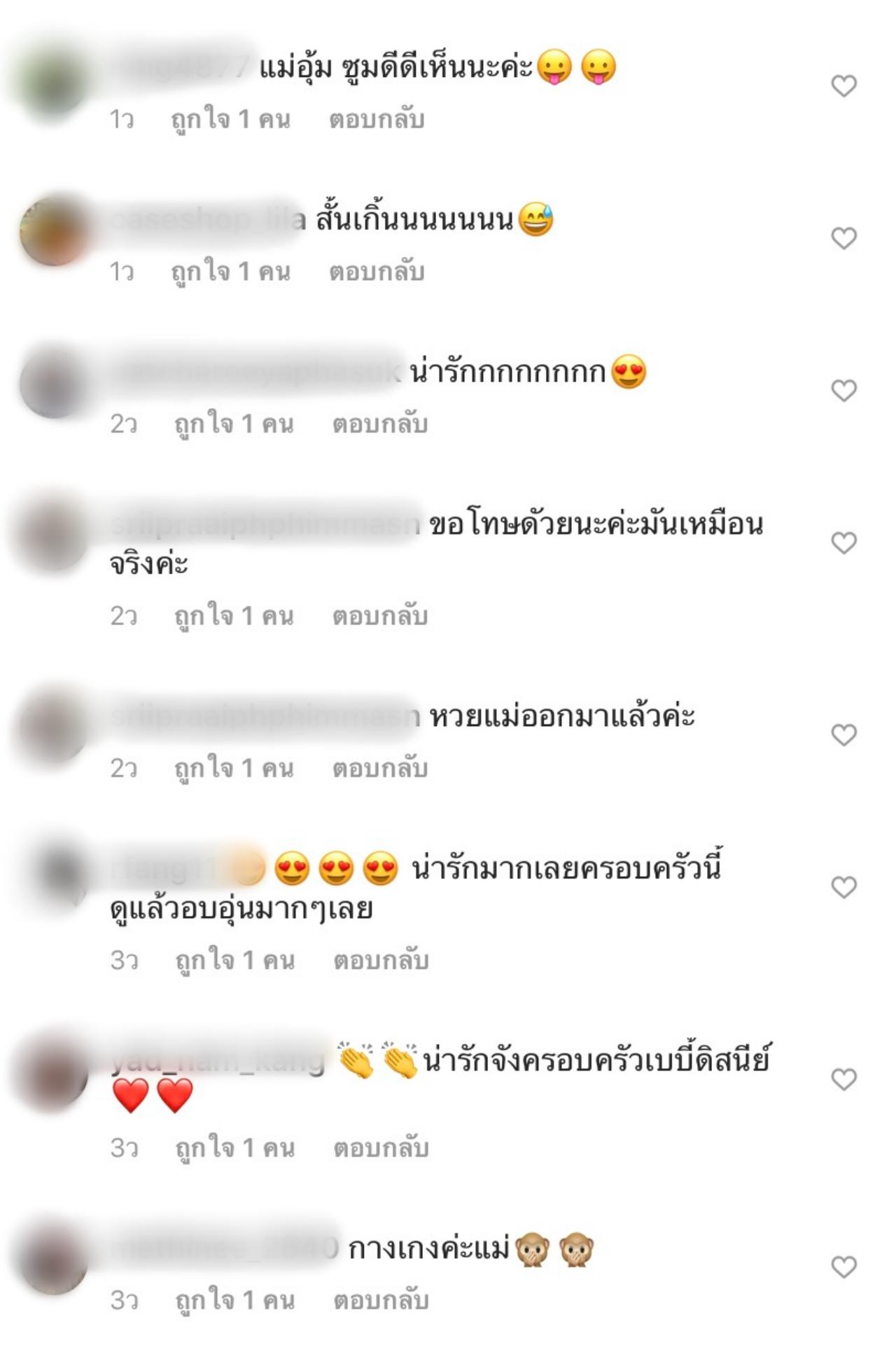Tap ตอบกลับ under 'น่ารักกกกกกกก' comment

[379, 424]
